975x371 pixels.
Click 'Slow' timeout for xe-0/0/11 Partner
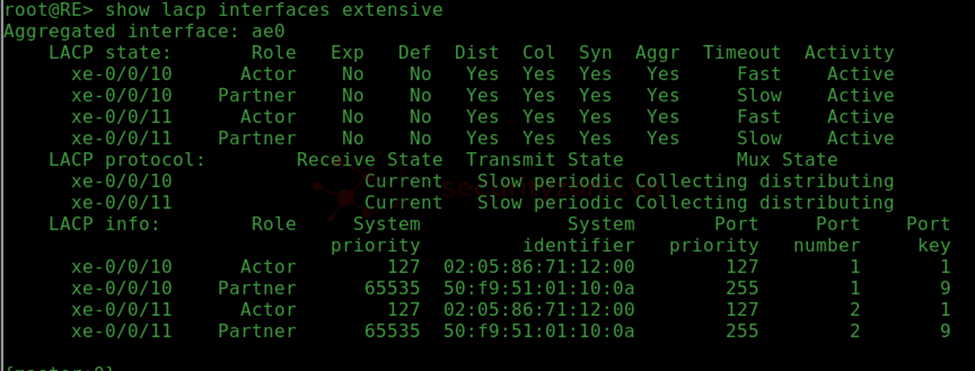click(x=759, y=138)
